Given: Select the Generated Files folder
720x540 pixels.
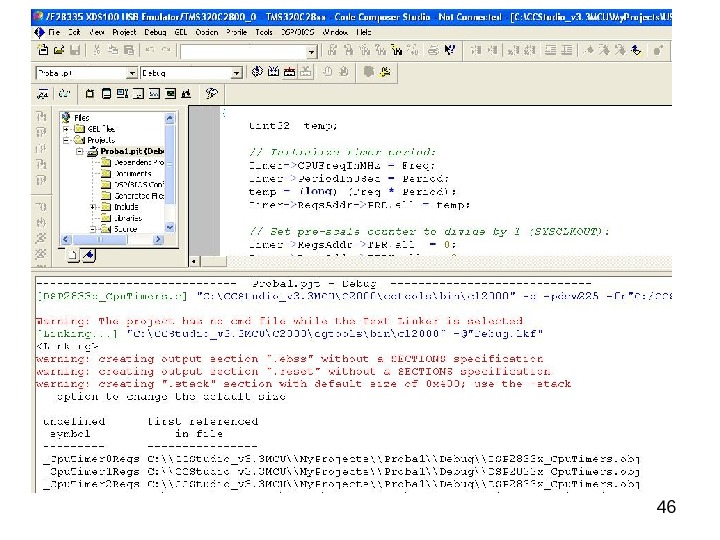Looking at the screenshot, I should point(139,196).
